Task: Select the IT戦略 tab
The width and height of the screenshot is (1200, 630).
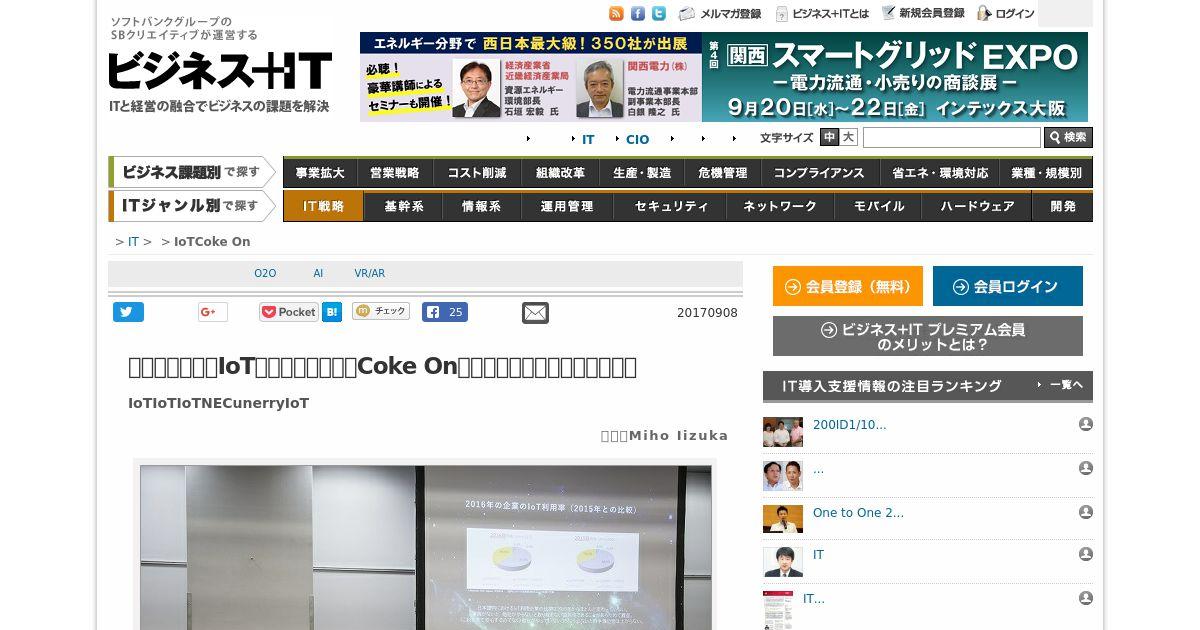Action: (x=324, y=207)
